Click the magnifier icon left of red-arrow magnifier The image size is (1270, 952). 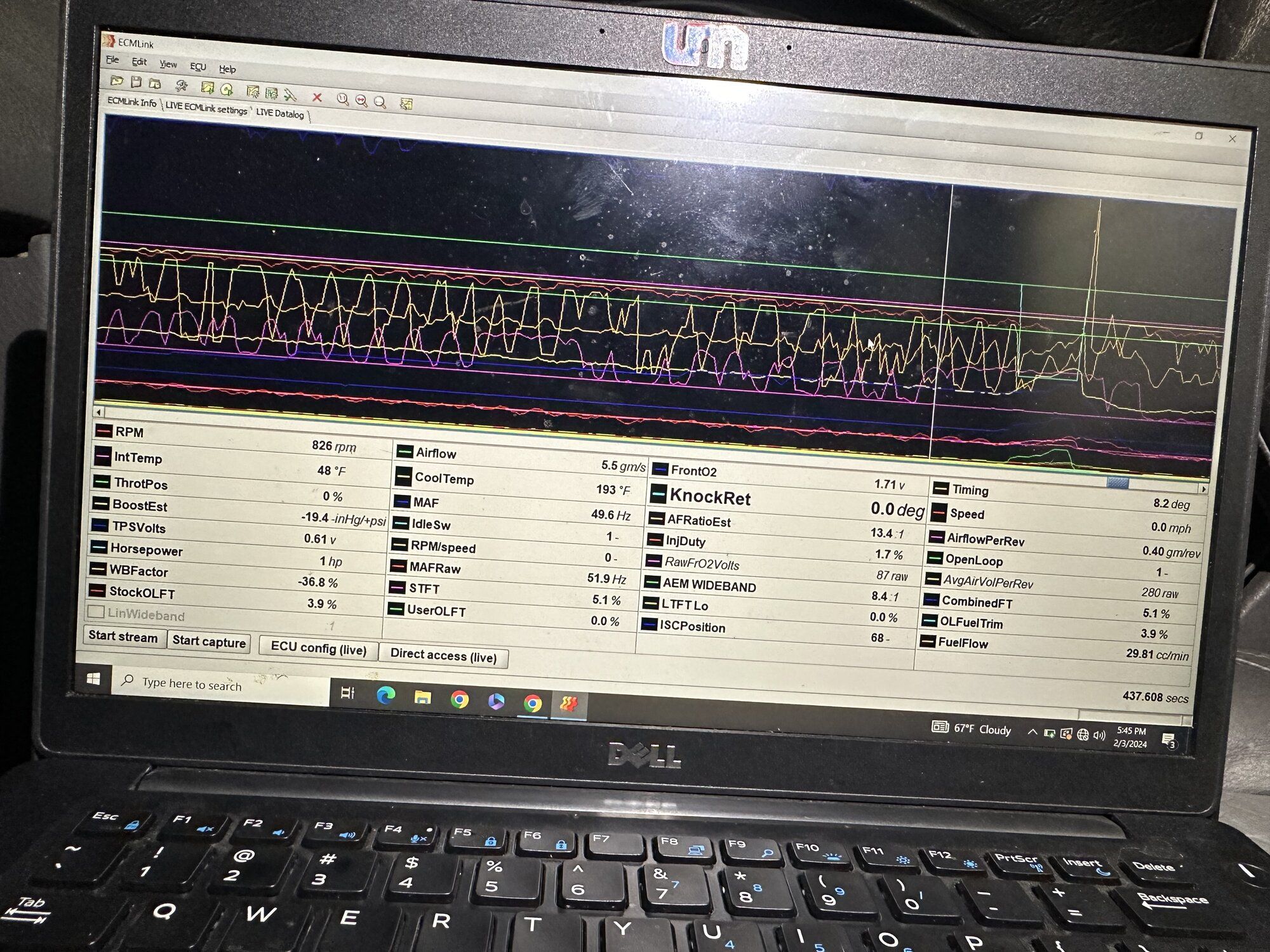coord(343,99)
